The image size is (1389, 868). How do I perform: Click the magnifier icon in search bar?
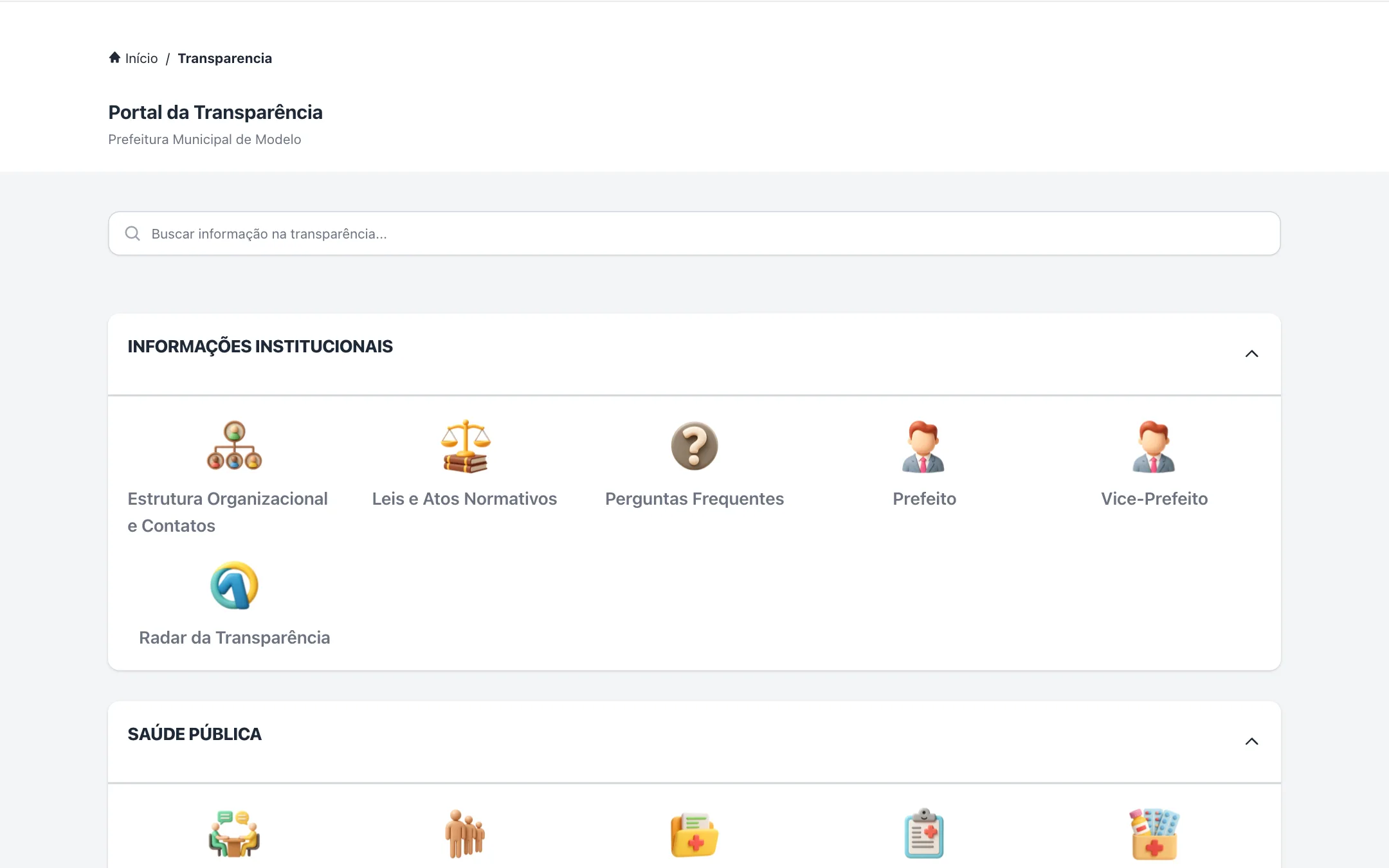tap(132, 233)
